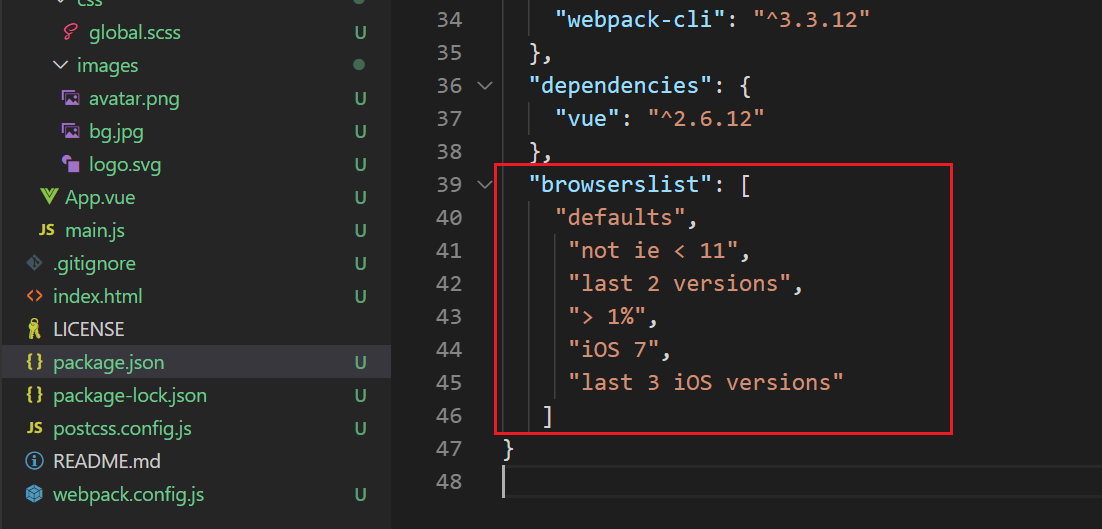
Task: Click the modified dot indicator for images folder
Action: coord(360,65)
